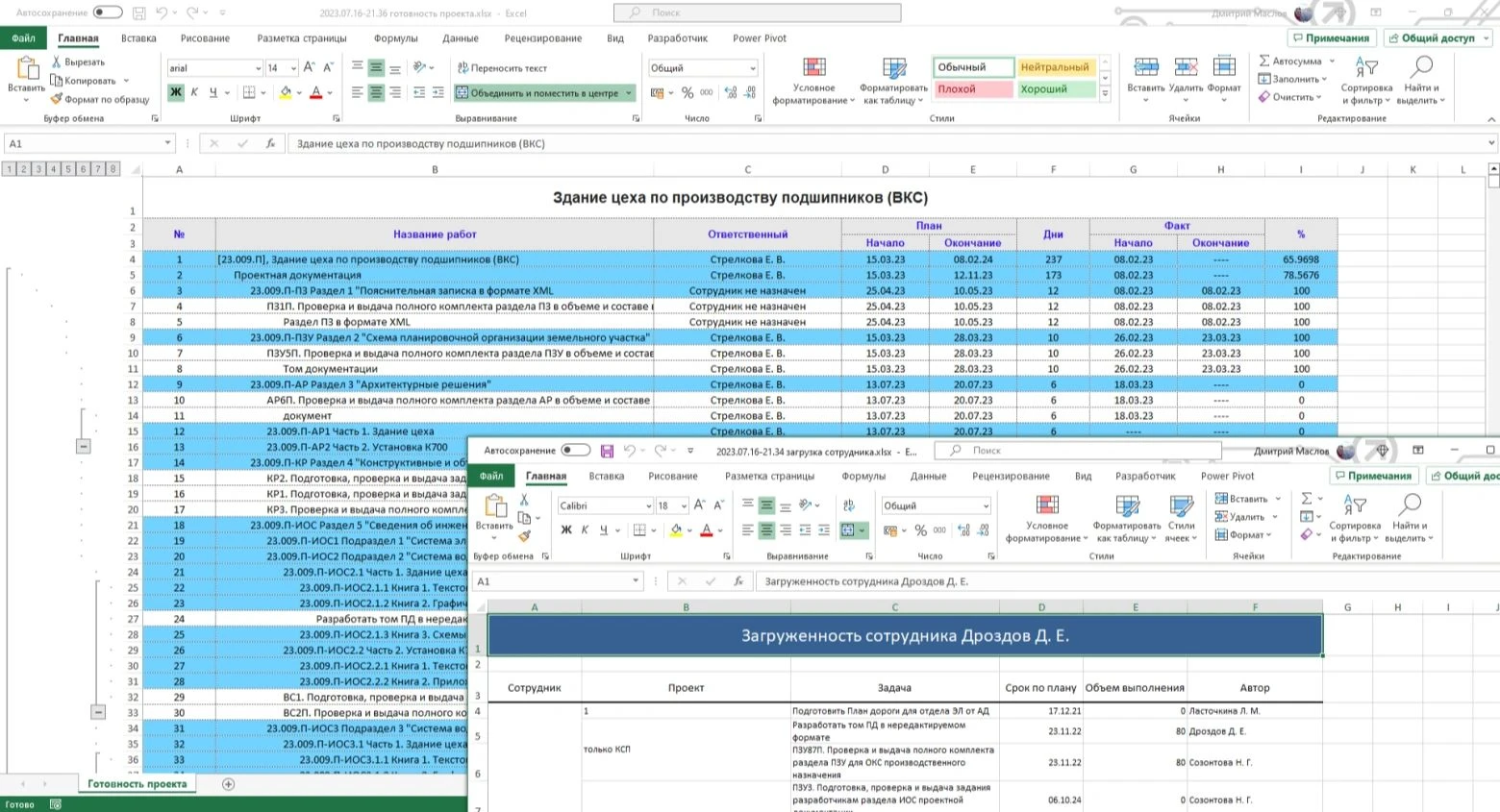Screen dimensions: 1500x812
Task: Toggle AutoSave switch in the top window
Action: point(108,12)
